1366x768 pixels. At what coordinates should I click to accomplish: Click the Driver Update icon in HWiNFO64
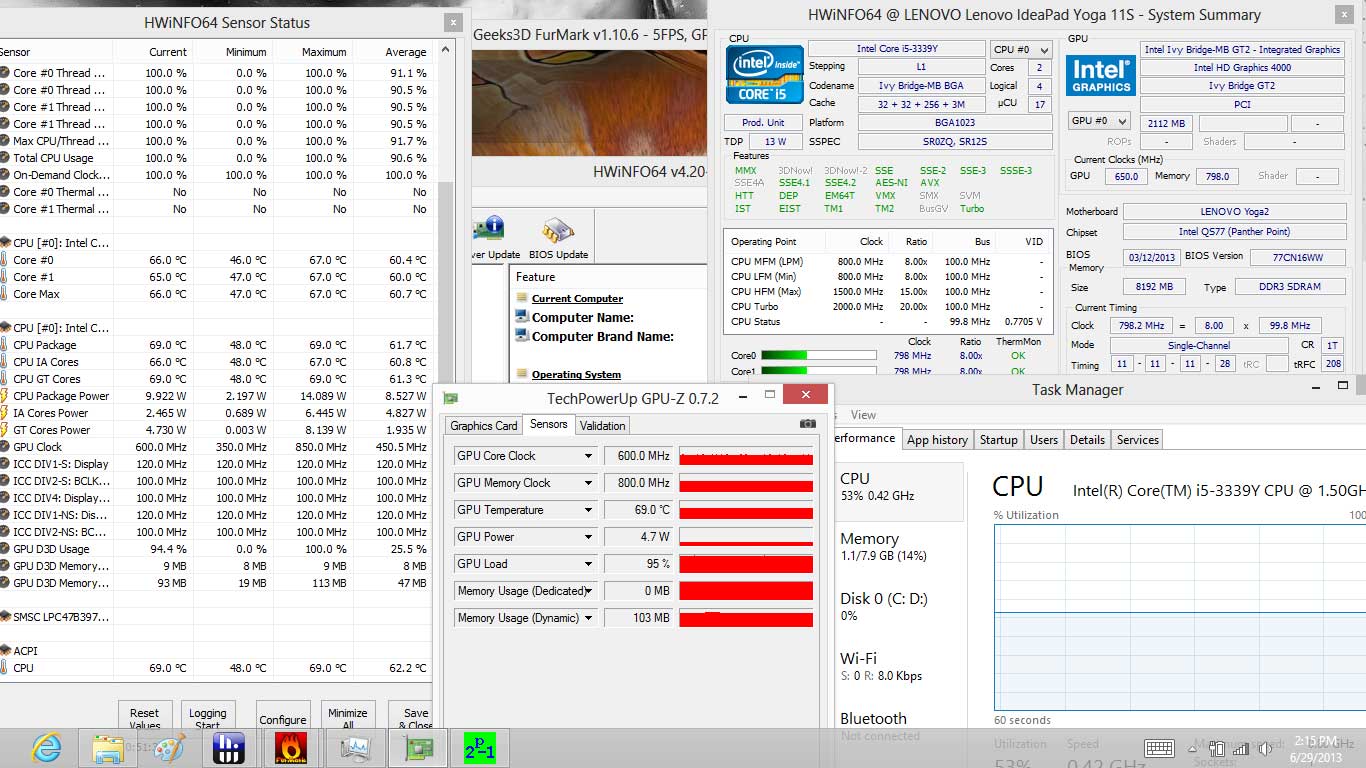(492, 229)
